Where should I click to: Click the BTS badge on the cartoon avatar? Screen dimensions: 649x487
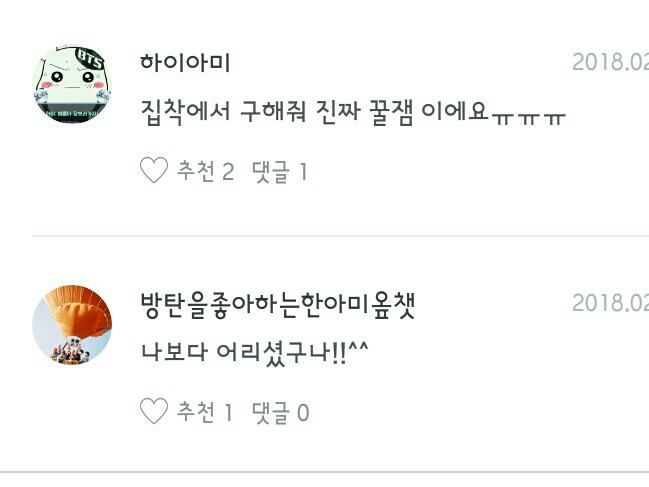coord(90,59)
